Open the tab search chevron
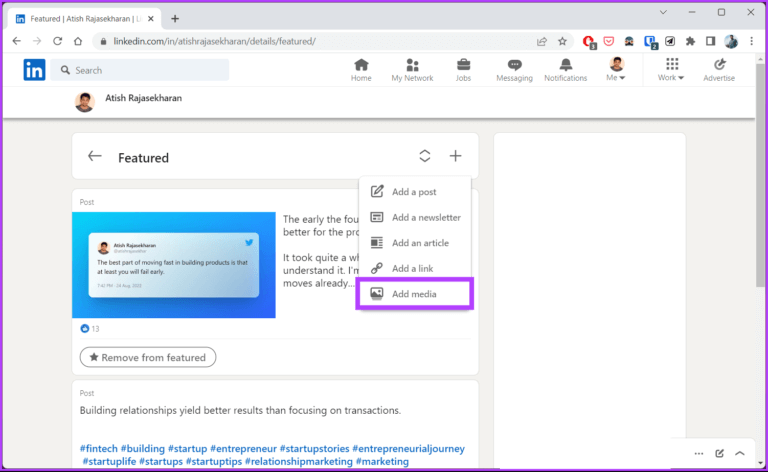The height and width of the screenshot is (472, 768). pyautogui.click(x=663, y=12)
